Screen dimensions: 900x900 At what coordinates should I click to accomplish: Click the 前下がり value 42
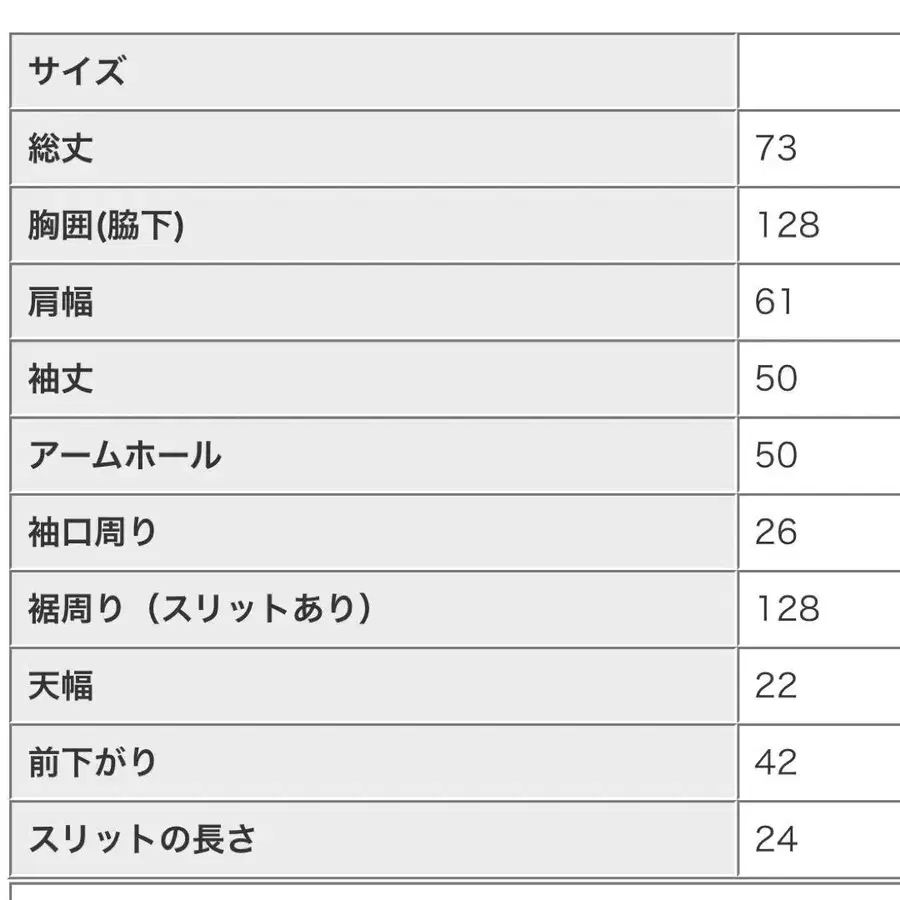(776, 763)
